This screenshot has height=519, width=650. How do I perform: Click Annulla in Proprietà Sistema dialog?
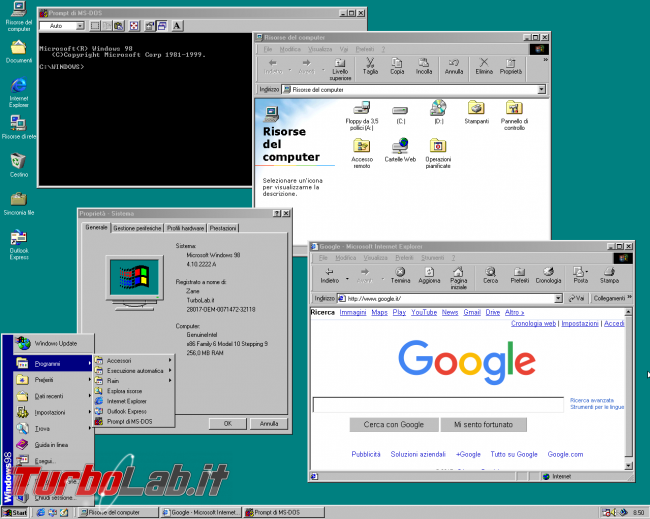coord(269,424)
